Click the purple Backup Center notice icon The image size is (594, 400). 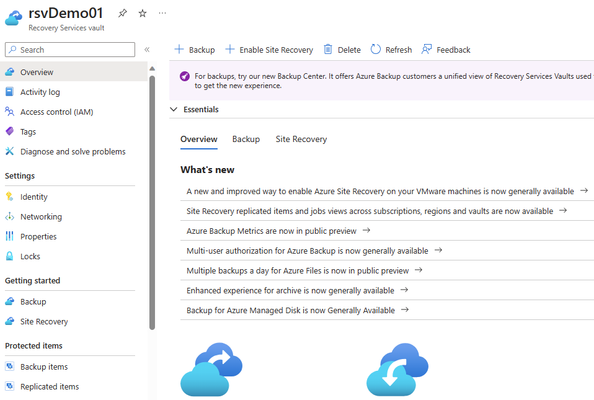[184, 76]
